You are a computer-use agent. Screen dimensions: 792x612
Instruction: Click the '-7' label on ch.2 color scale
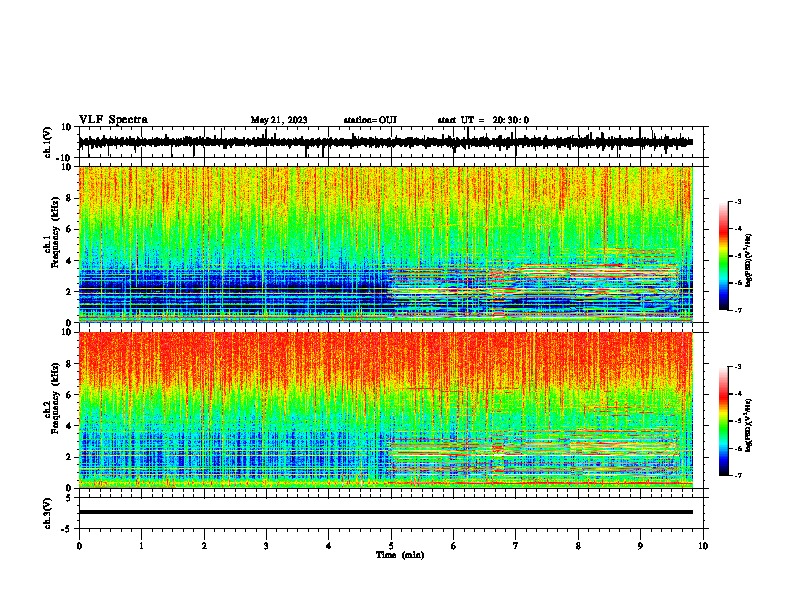(x=738, y=475)
